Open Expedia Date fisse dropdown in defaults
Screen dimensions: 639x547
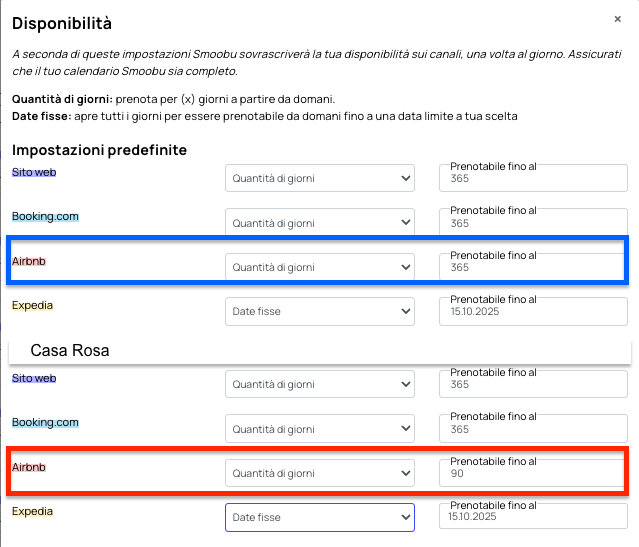click(320, 311)
